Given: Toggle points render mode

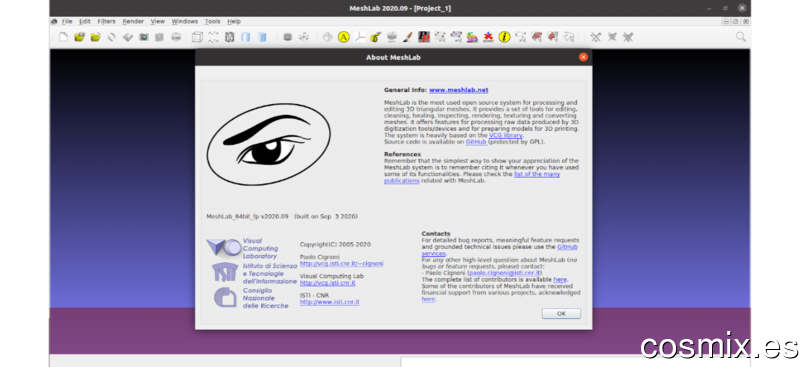Looking at the screenshot, I should (x=213, y=37).
